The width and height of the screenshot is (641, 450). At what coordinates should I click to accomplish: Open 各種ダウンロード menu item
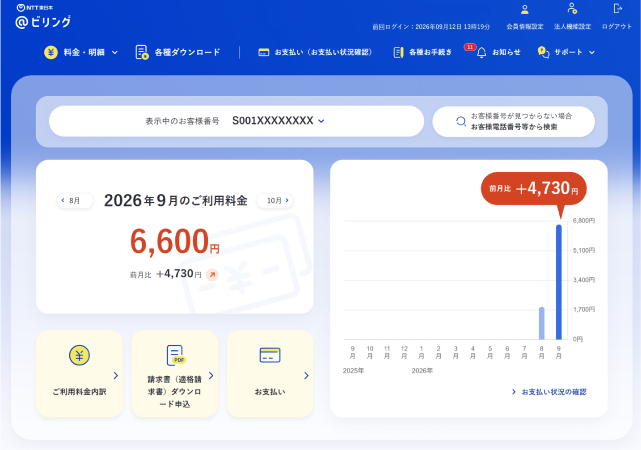click(x=178, y=52)
